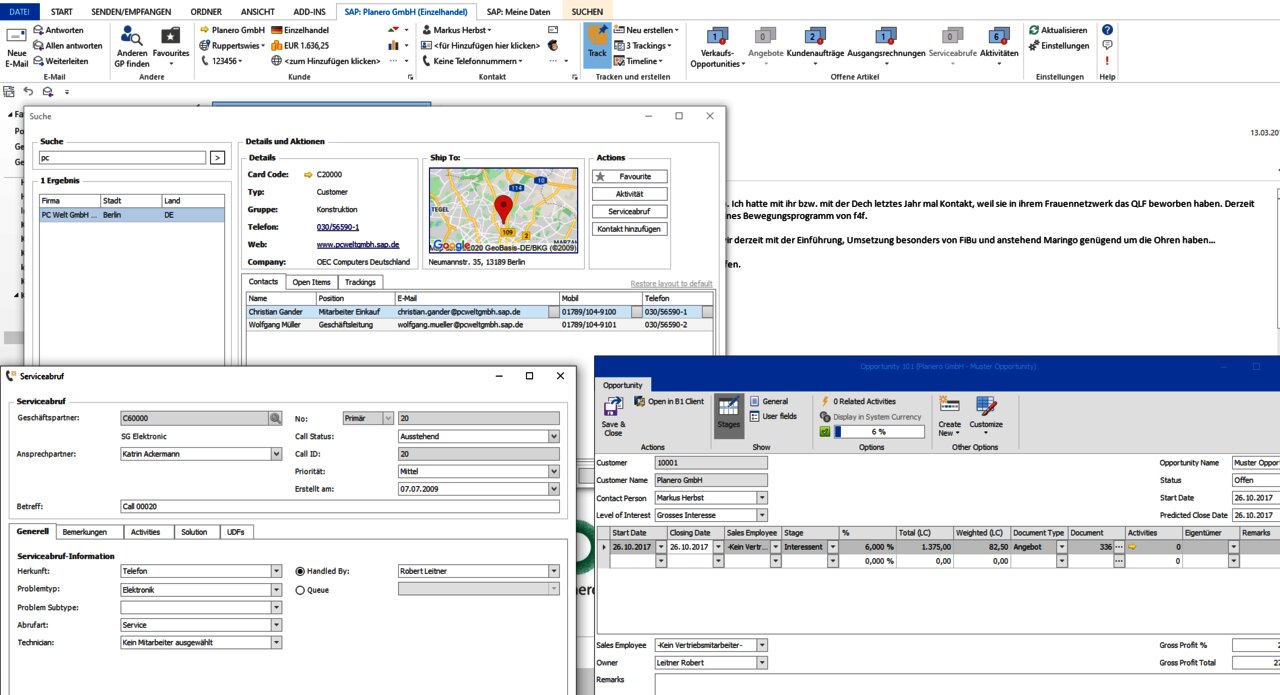Viewport: 1280px width, 695px height.
Task: Open the Bemerkungen tab in Serviceabruf
Action: tap(82, 532)
